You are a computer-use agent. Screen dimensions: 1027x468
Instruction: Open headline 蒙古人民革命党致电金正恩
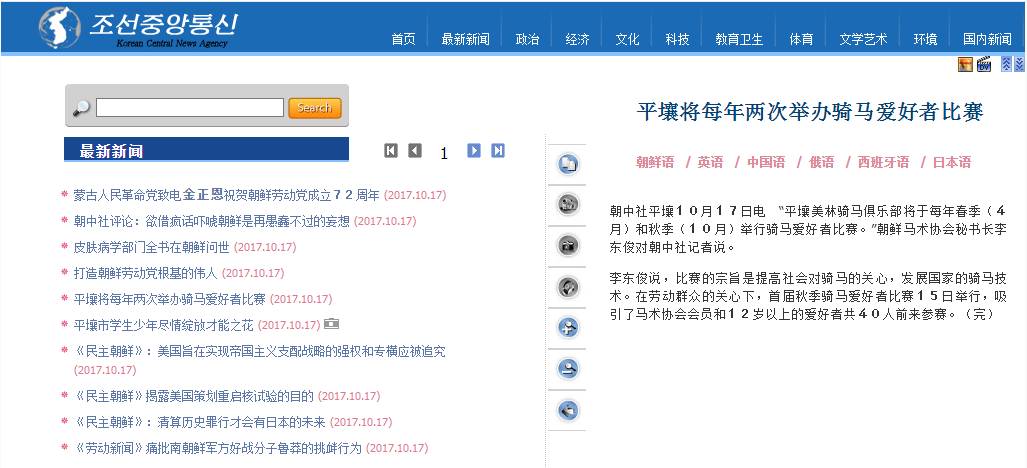pos(227,195)
